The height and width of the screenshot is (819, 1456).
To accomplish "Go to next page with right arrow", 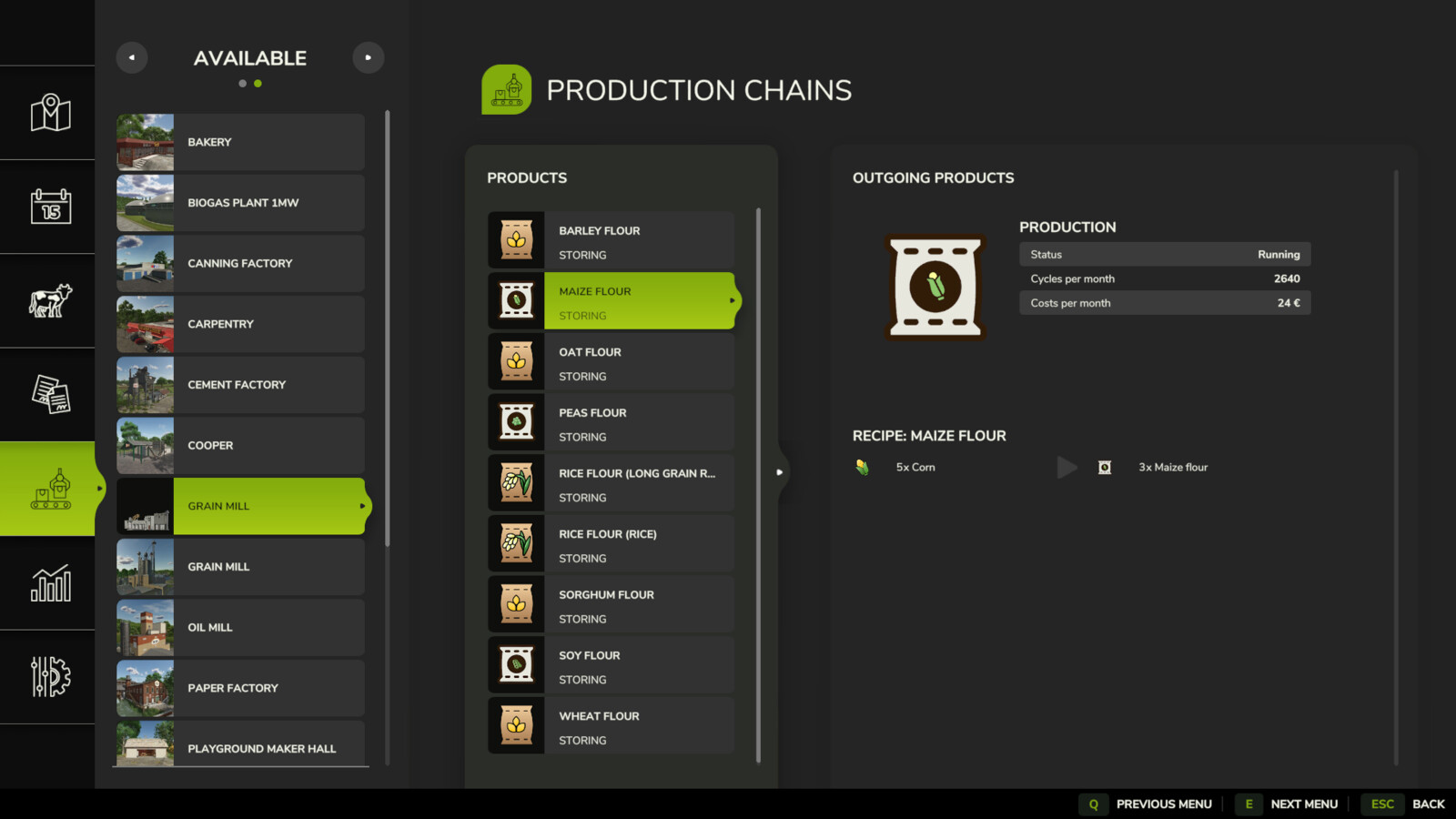I will [x=368, y=57].
